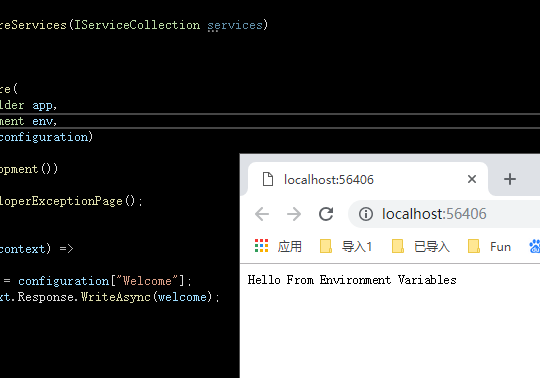
Task: Click the welcome argument in WriteAsync
Action: pos(183,297)
